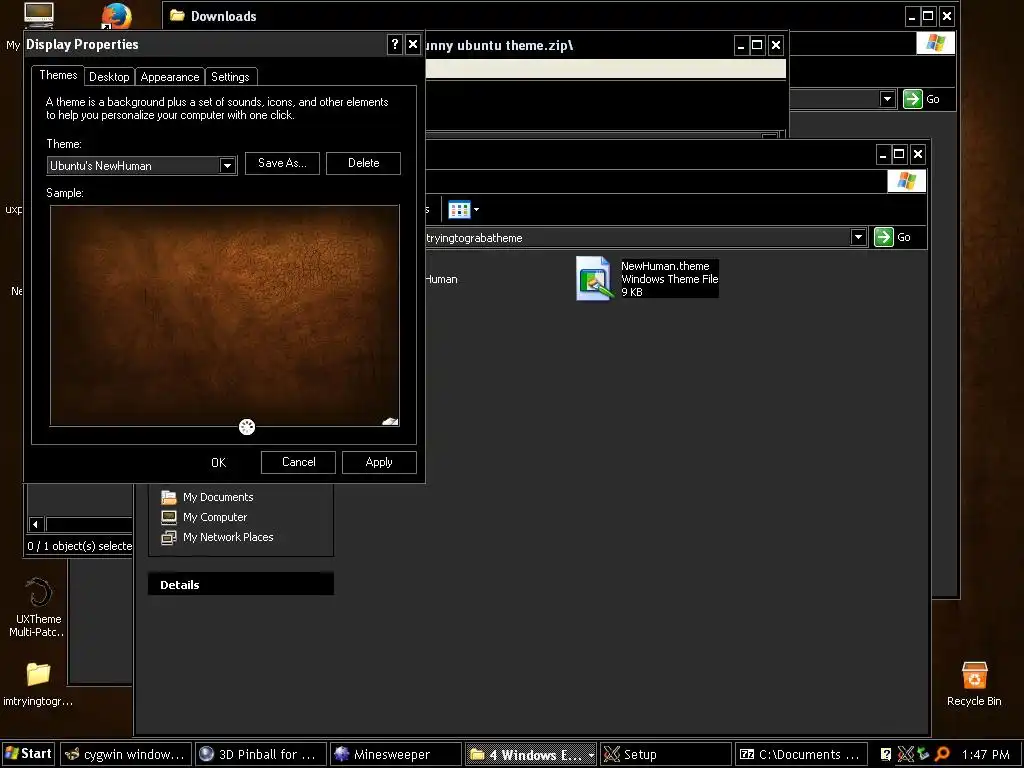Open the Start menu
The width and height of the screenshot is (1024, 768).
28,754
